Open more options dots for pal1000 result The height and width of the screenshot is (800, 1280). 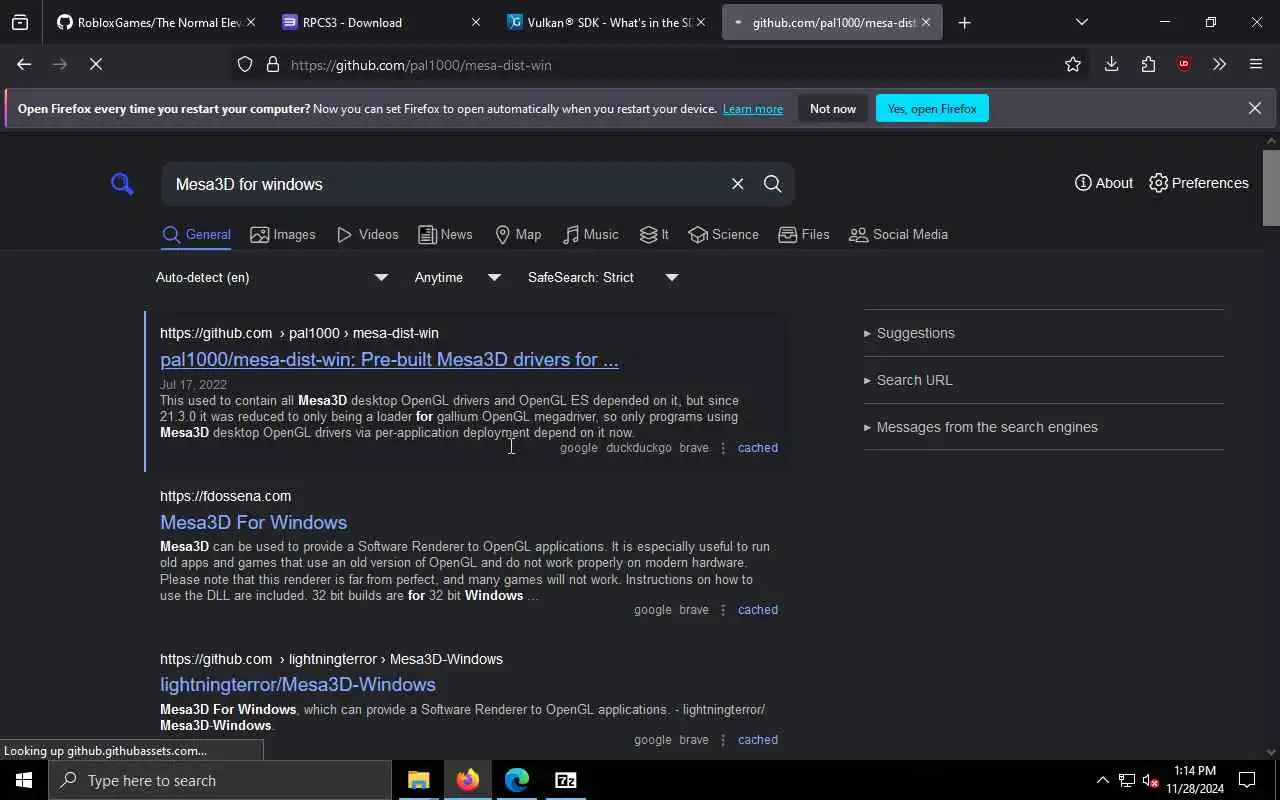[723, 448]
